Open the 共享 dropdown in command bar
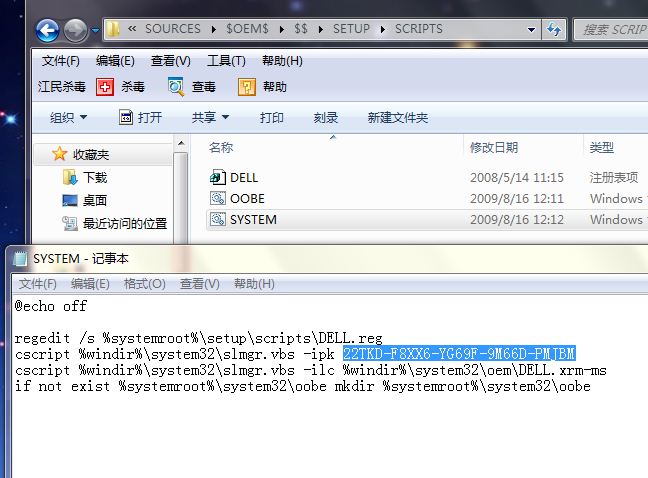648x478 pixels. 210,117
